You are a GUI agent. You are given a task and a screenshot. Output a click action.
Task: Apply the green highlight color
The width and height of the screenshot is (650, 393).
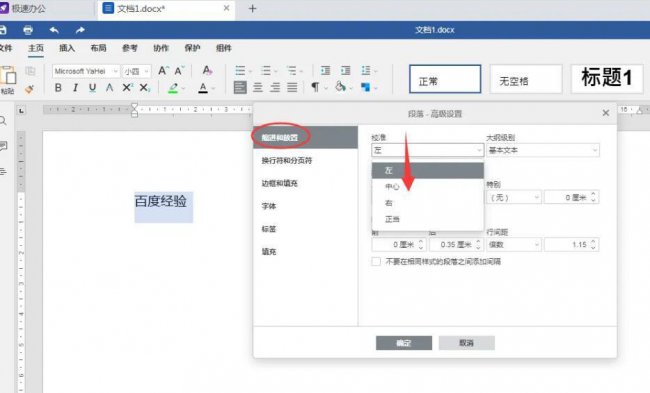tap(173, 88)
